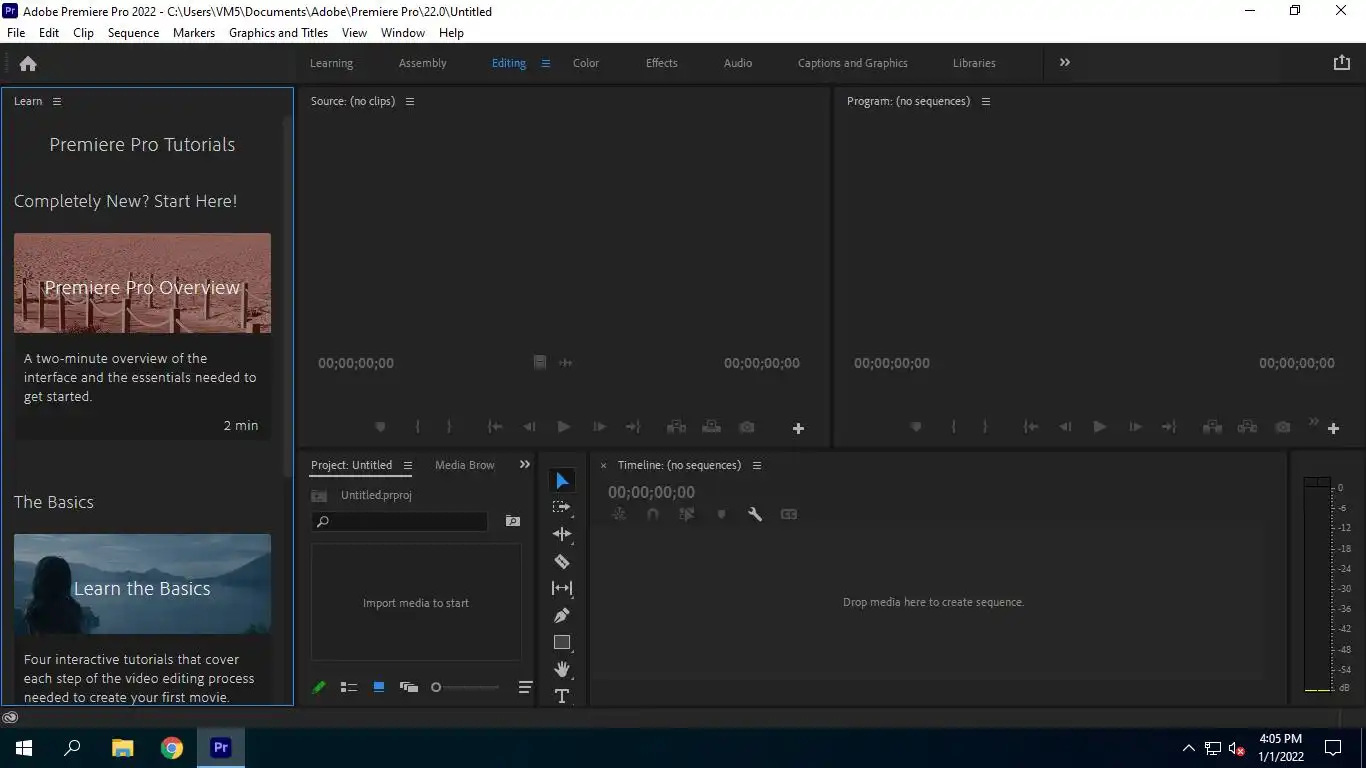Open Editing workspace menu icon

pyautogui.click(x=546, y=63)
